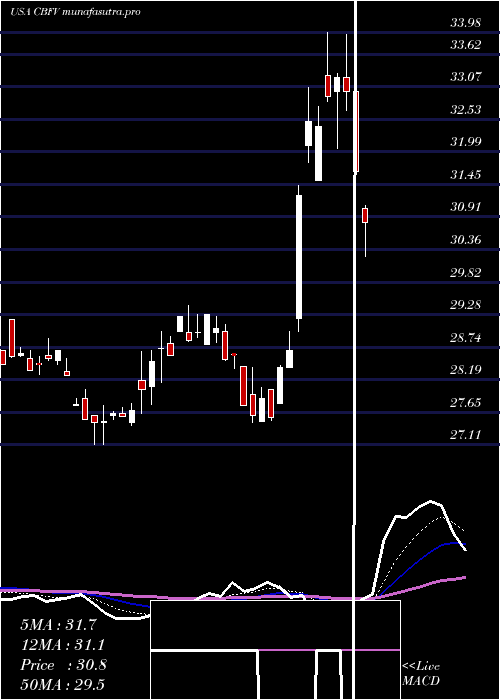The width and height of the screenshot is (500, 700).
Task: Click the 12MA : 31.1 value
Action: (64, 645)
